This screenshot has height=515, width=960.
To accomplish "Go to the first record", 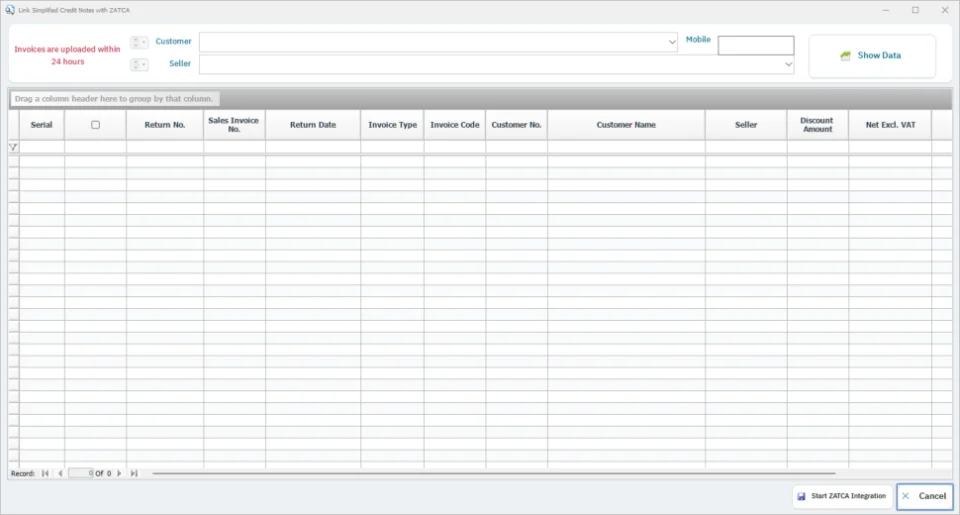I will point(45,473).
